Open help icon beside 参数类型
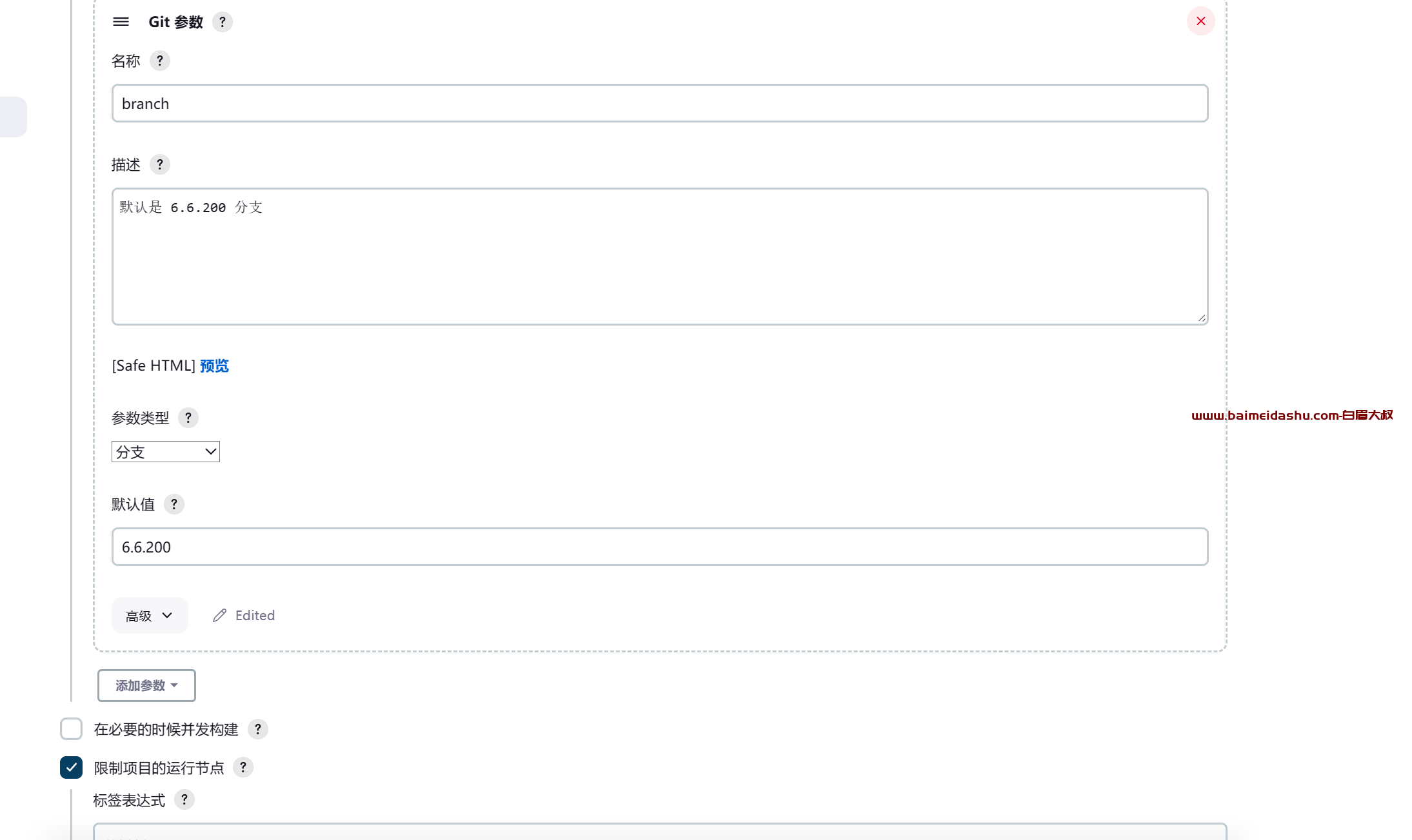Viewport: 1412px width, 840px height. [x=188, y=418]
